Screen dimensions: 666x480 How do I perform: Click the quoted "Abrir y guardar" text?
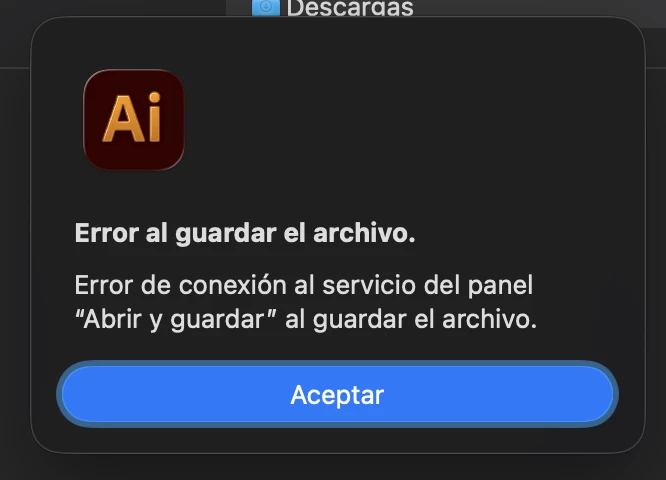pos(176,319)
